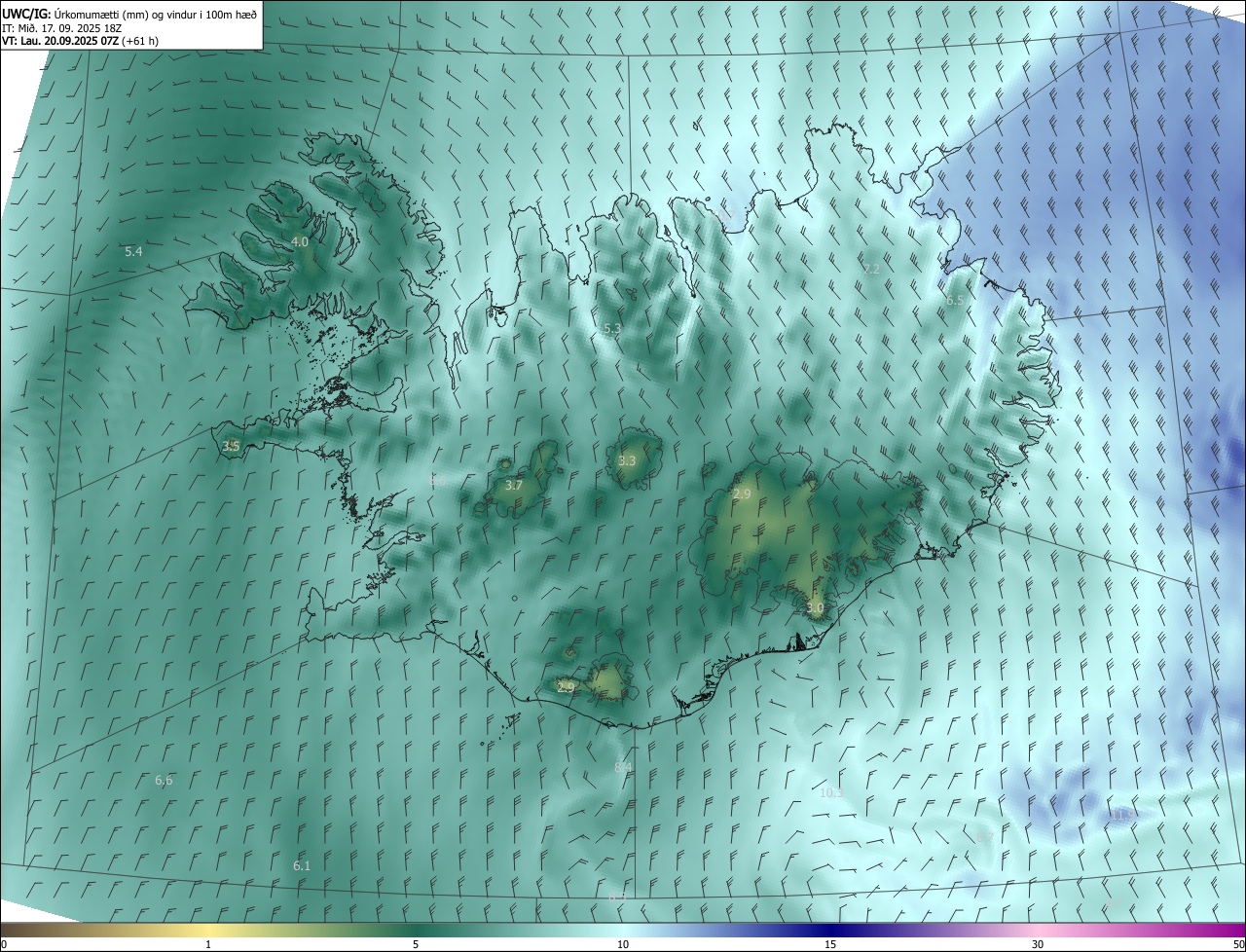
Task: Click the 11.9 value in the blue southeast area
Action: 1121,816
